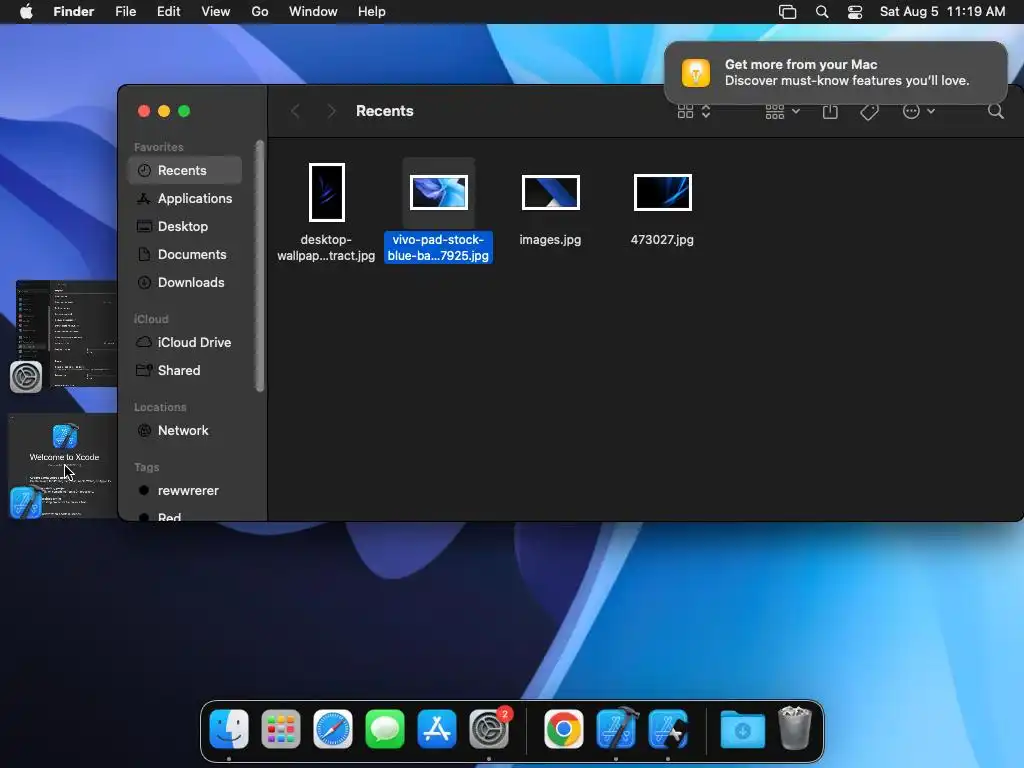1024x768 pixels.
Task: Go forward with the Finder forward arrow
Action: point(331,111)
